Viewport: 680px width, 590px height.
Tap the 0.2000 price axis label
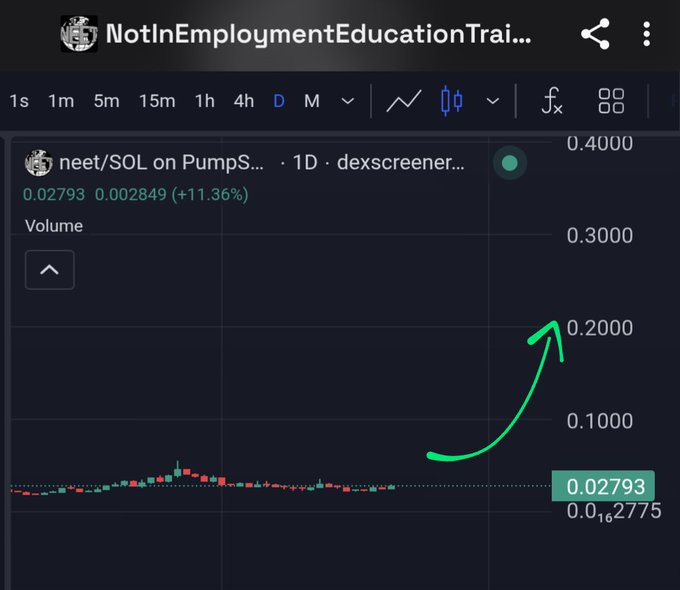click(x=600, y=328)
